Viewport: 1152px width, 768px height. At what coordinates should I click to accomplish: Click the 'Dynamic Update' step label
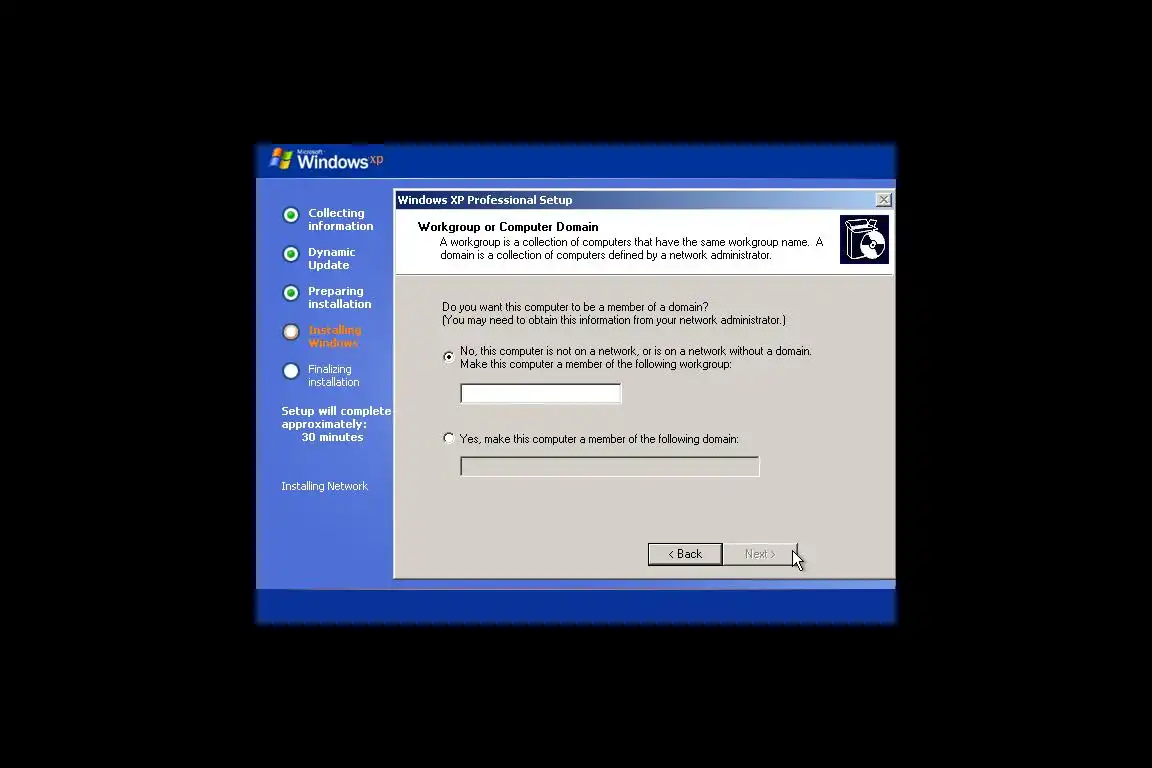(331, 259)
